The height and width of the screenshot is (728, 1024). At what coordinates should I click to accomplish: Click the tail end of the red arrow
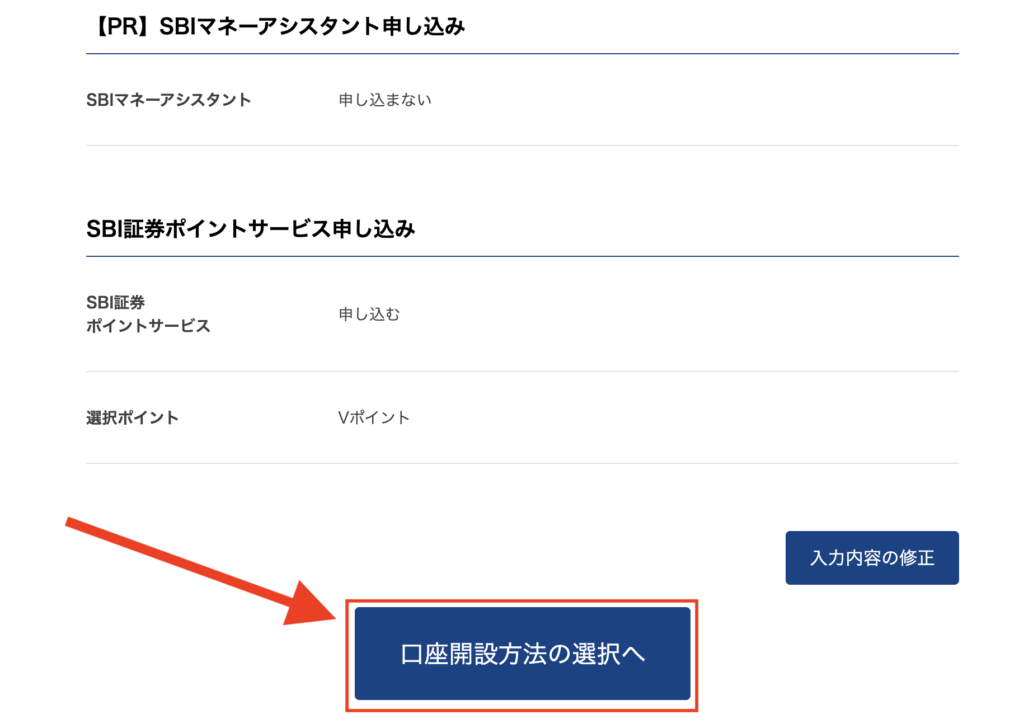click(72, 524)
